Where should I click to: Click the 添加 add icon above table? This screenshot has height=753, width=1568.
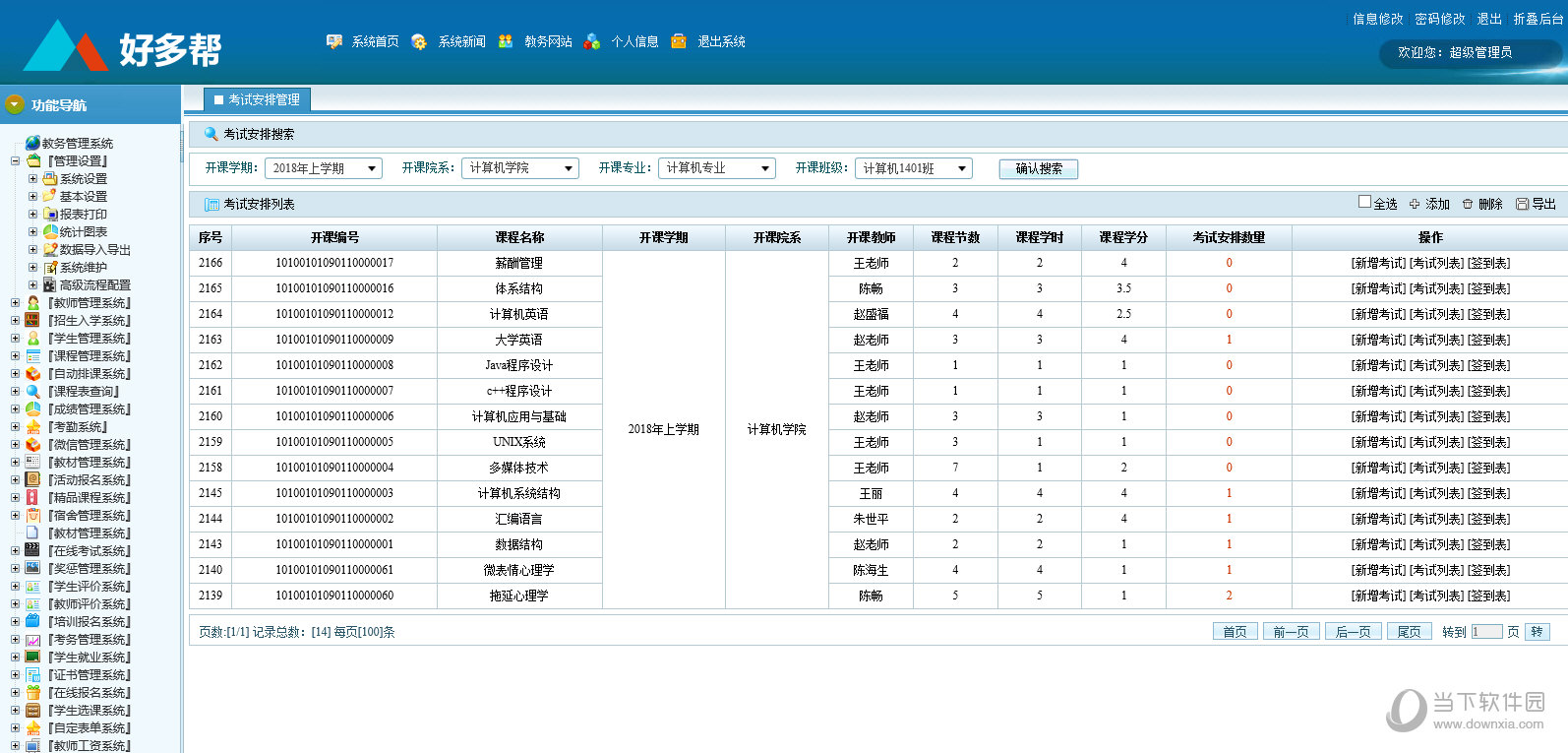pyautogui.click(x=1415, y=204)
